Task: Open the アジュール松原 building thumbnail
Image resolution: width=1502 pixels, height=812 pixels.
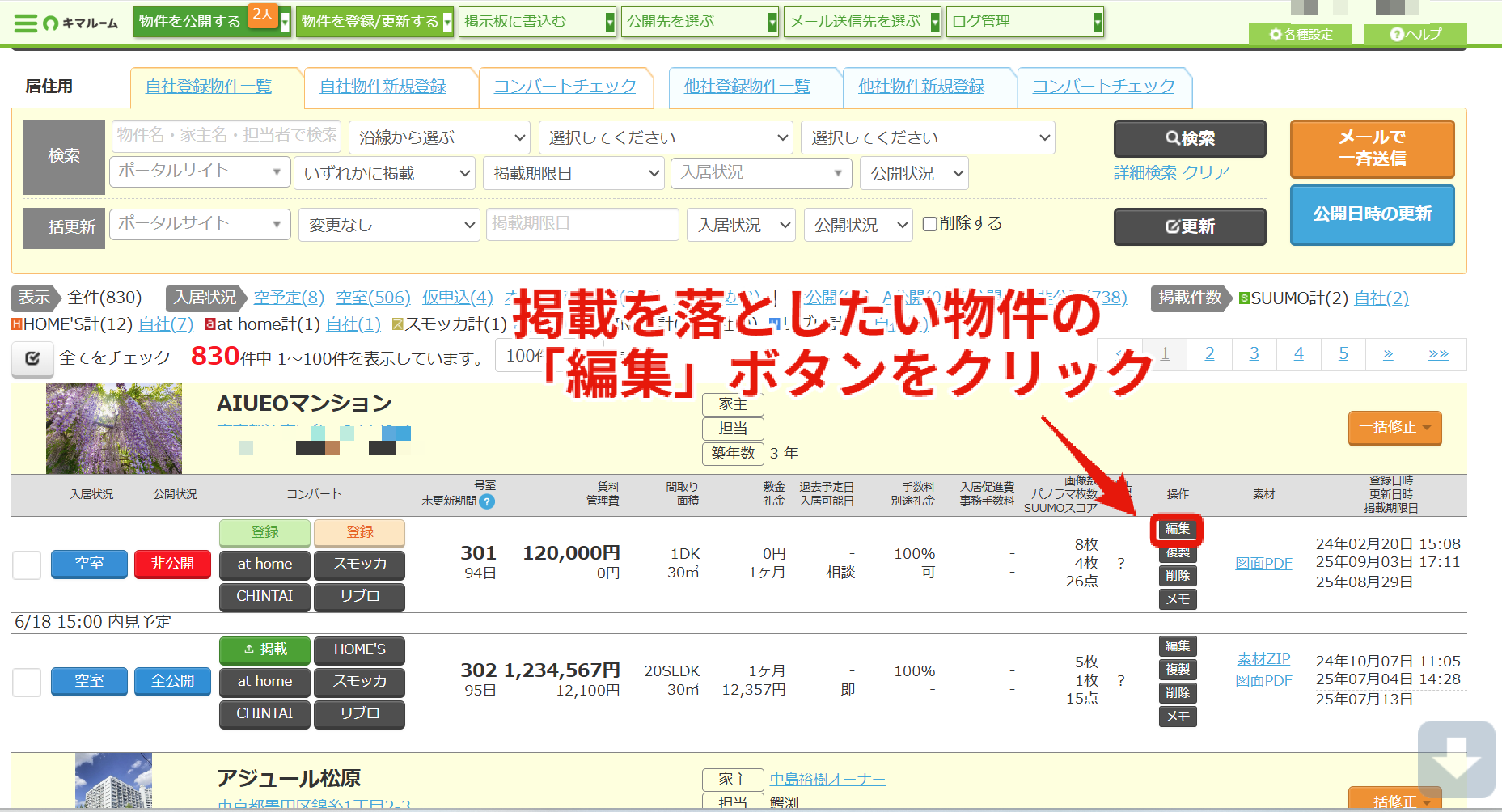Action: 113,780
